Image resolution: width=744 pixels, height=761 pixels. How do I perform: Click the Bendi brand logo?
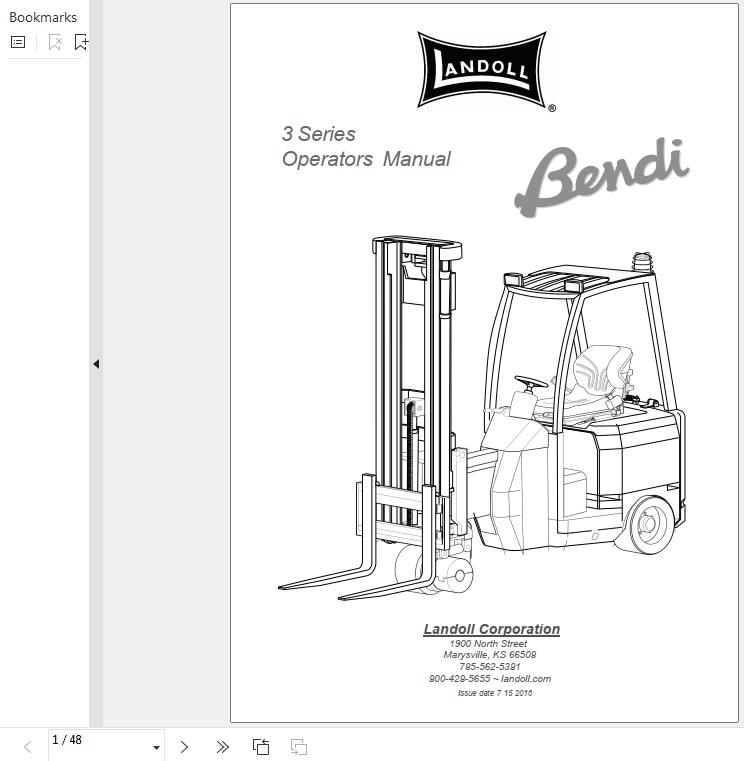coord(602,177)
